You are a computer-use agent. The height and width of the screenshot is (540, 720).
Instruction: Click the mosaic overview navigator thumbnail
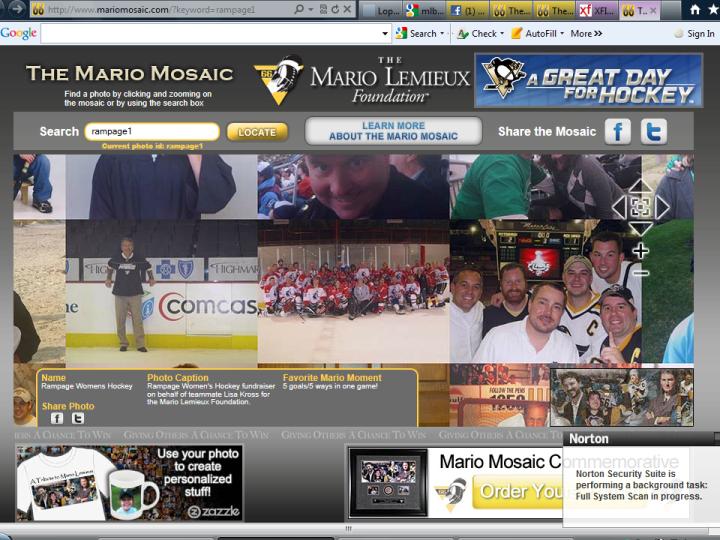[x=622, y=397]
